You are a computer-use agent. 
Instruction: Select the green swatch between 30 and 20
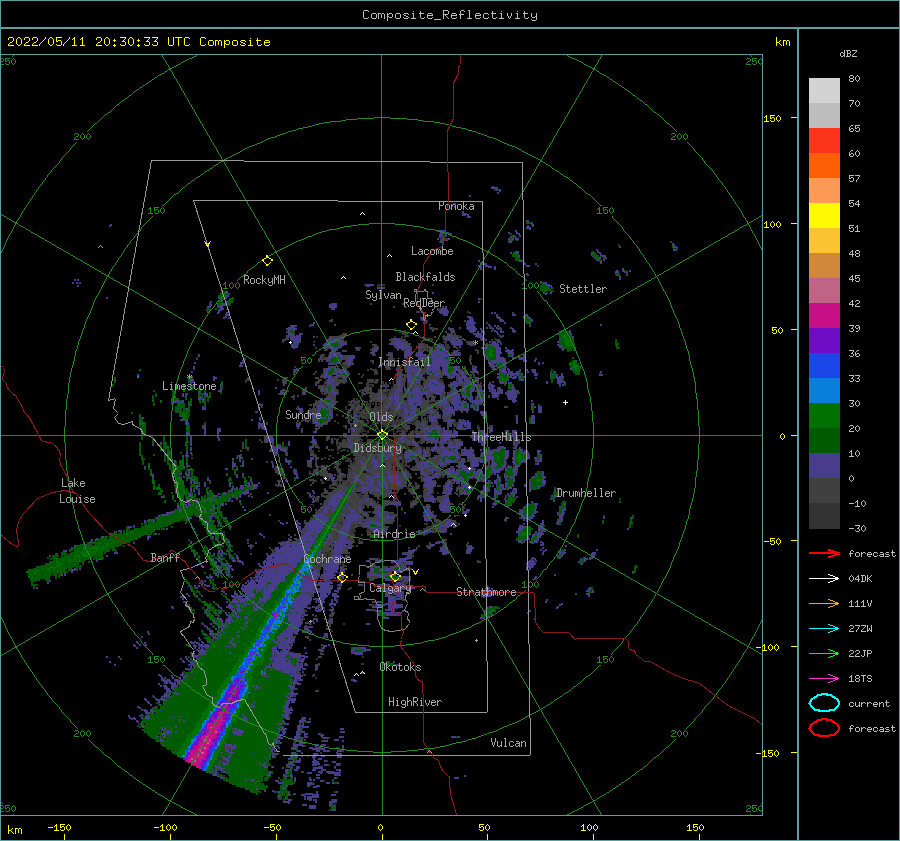[824, 416]
